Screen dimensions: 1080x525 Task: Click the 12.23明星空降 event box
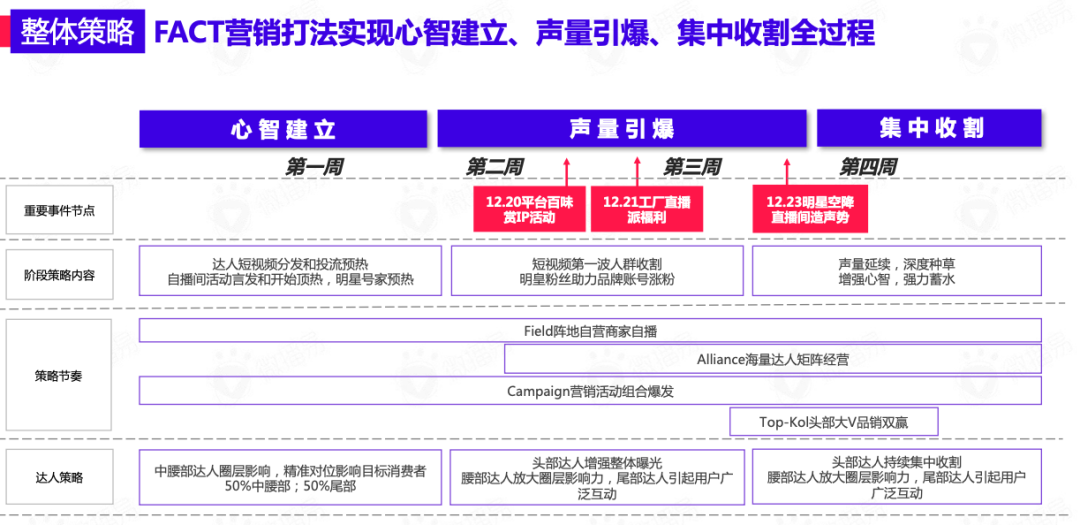coord(809,209)
